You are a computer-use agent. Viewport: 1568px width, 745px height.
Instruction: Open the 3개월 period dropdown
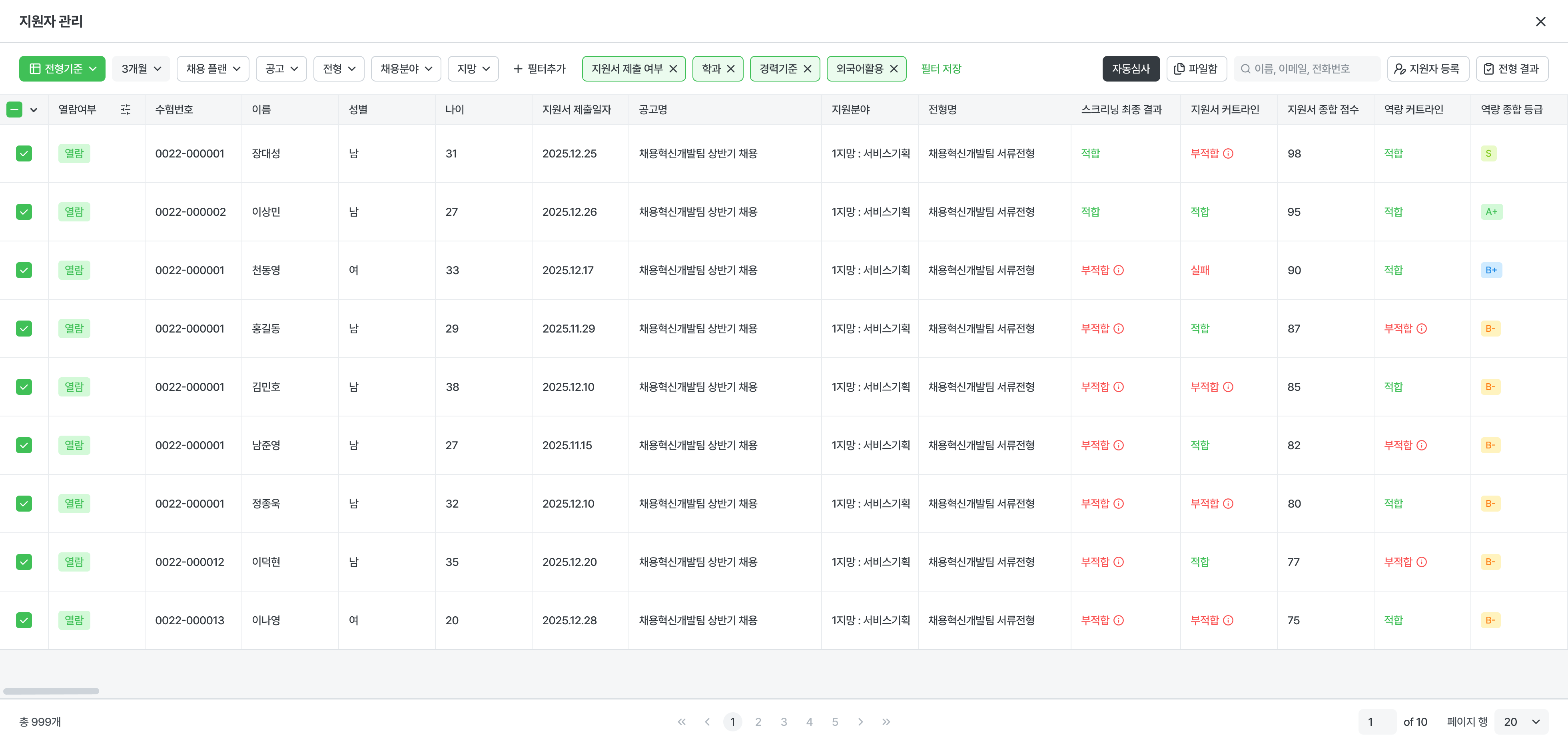coord(141,69)
